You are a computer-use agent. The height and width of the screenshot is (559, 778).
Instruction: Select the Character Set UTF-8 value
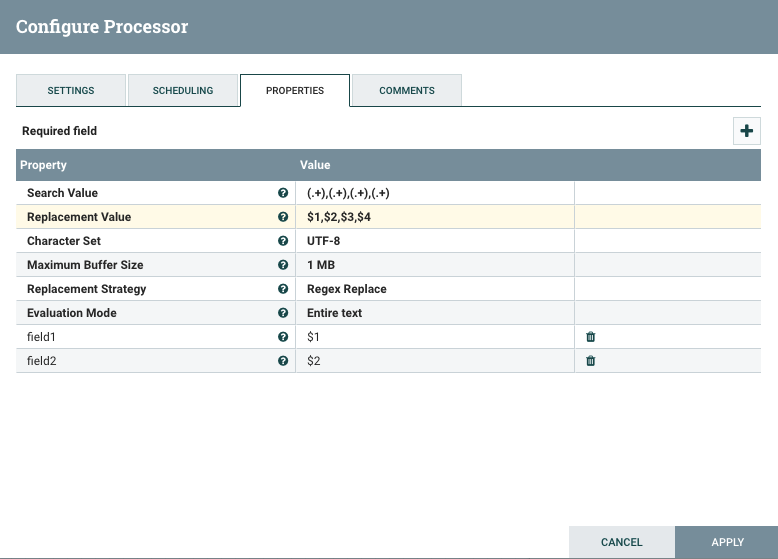pos(434,241)
